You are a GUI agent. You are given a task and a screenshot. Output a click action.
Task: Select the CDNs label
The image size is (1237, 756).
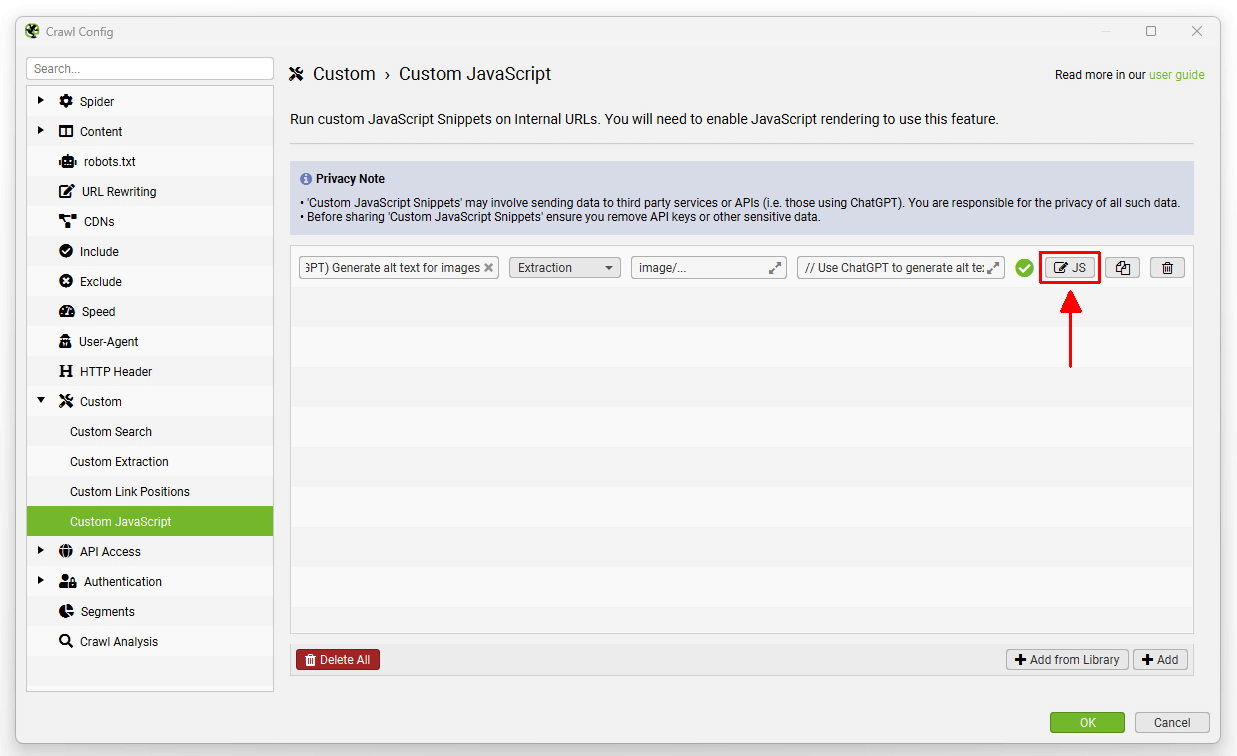click(99, 222)
